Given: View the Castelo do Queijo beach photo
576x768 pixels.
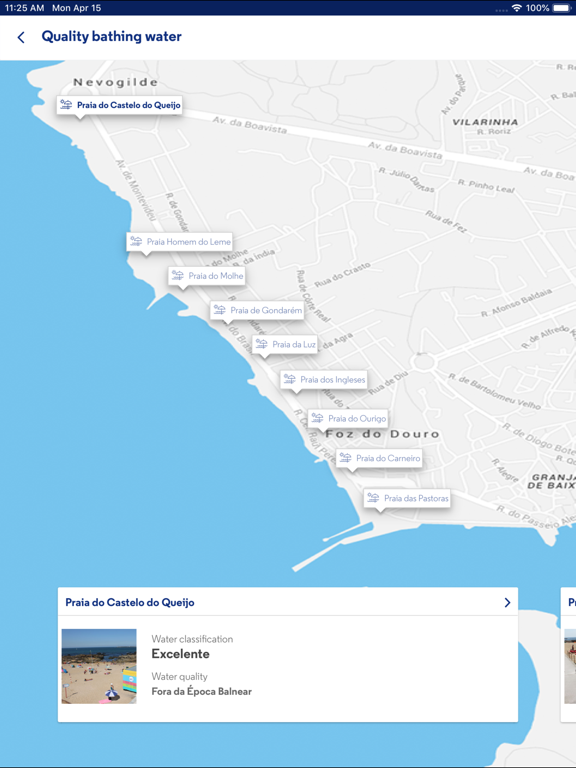Looking at the screenshot, I should pos(99,666).
